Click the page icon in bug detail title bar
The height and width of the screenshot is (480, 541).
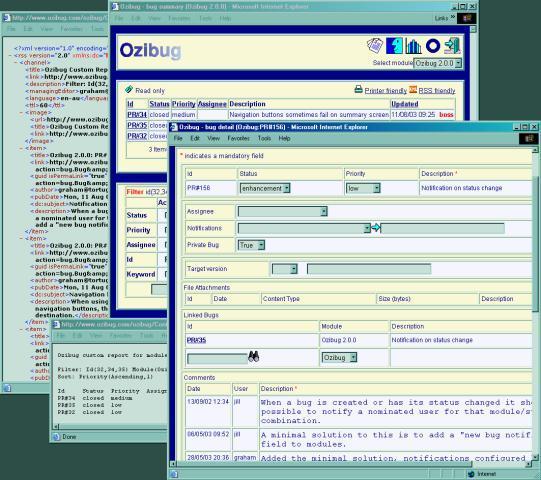click(x=174, y=127)
